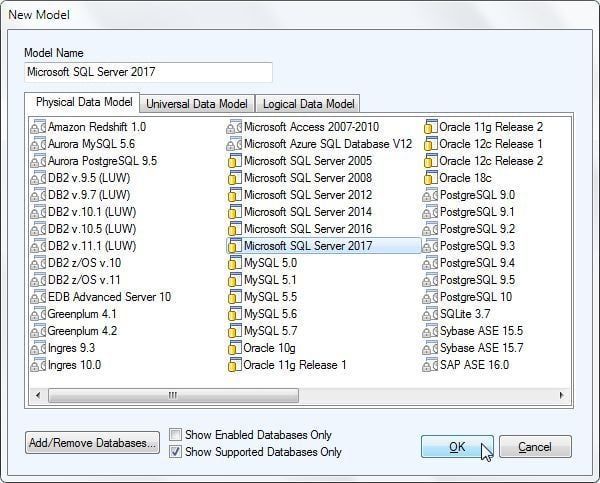Click the SAP ASE 16.0 icon
This screenshot has width=600, height=483.
click(430, 365)
